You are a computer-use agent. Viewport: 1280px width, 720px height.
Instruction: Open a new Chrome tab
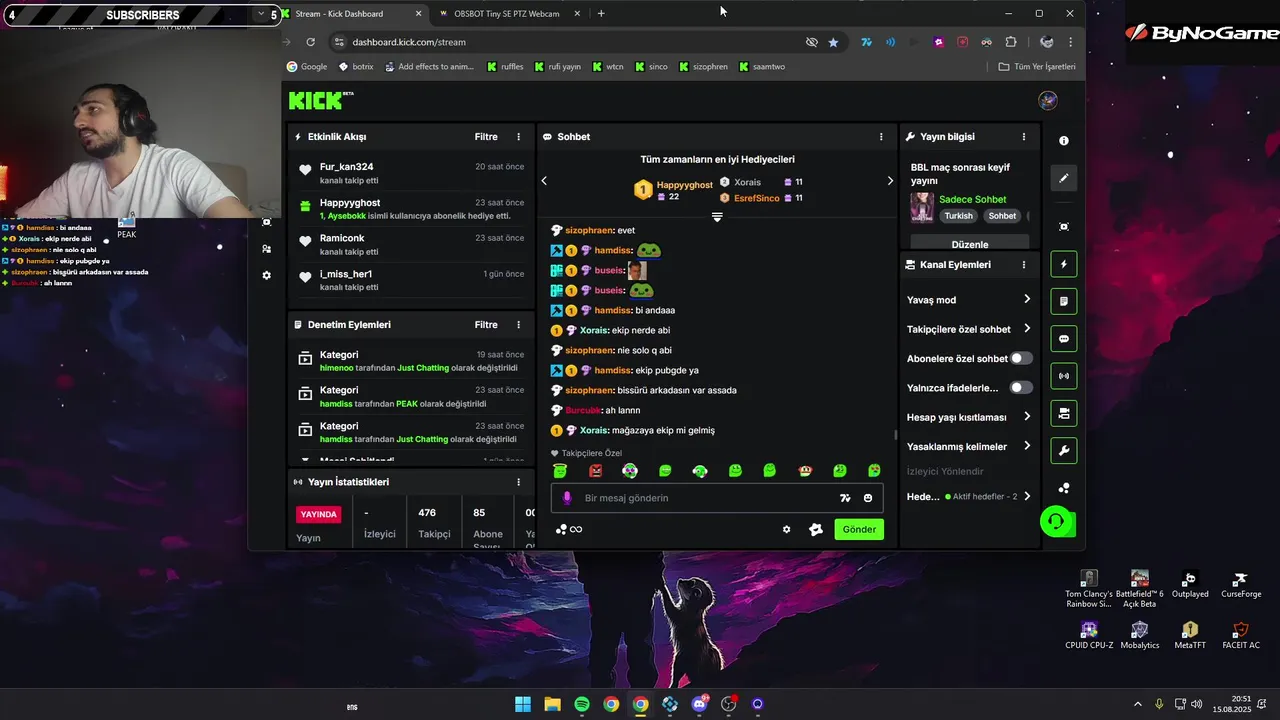click(601, 14)
